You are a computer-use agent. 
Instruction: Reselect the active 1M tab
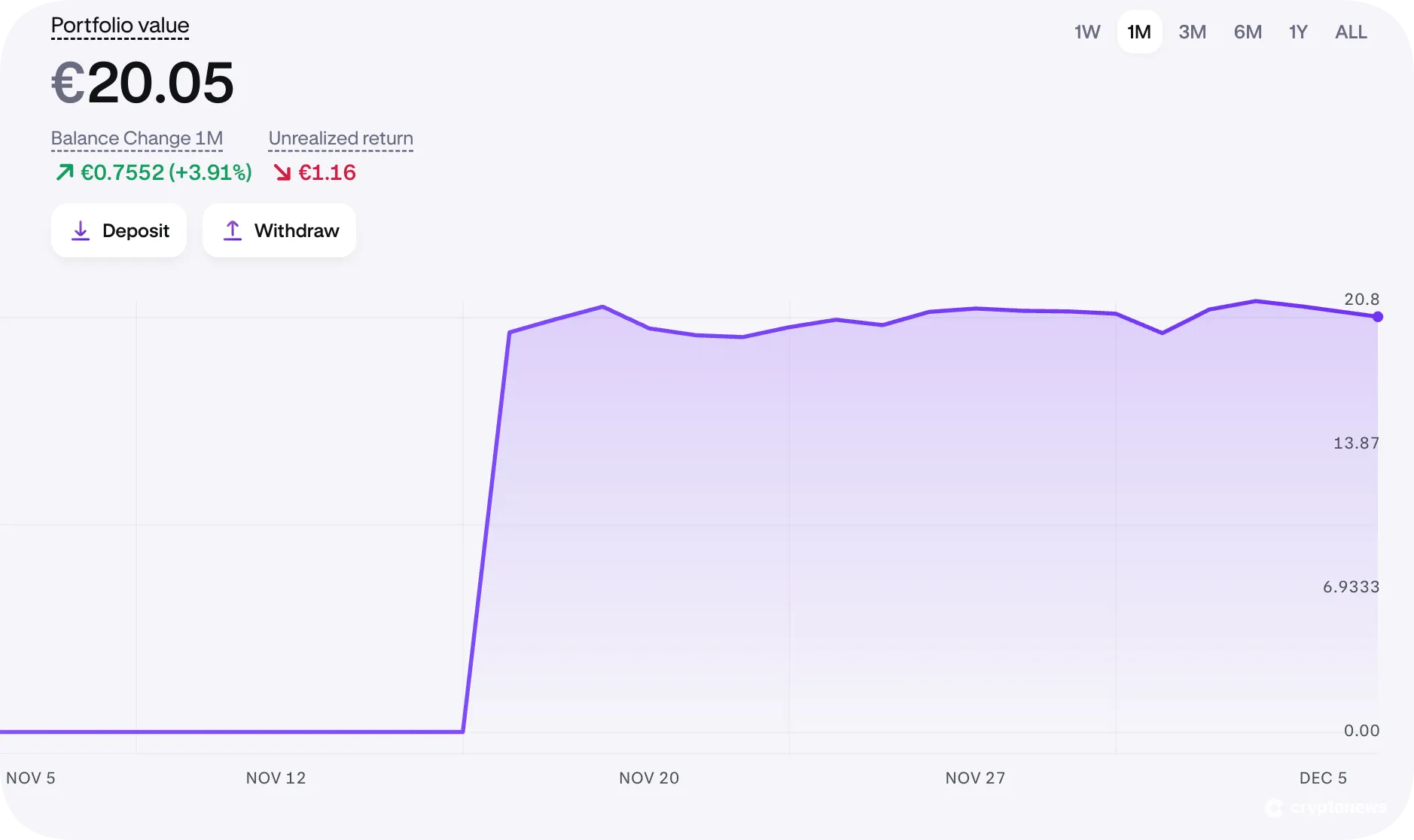(x=1139, y=32)
